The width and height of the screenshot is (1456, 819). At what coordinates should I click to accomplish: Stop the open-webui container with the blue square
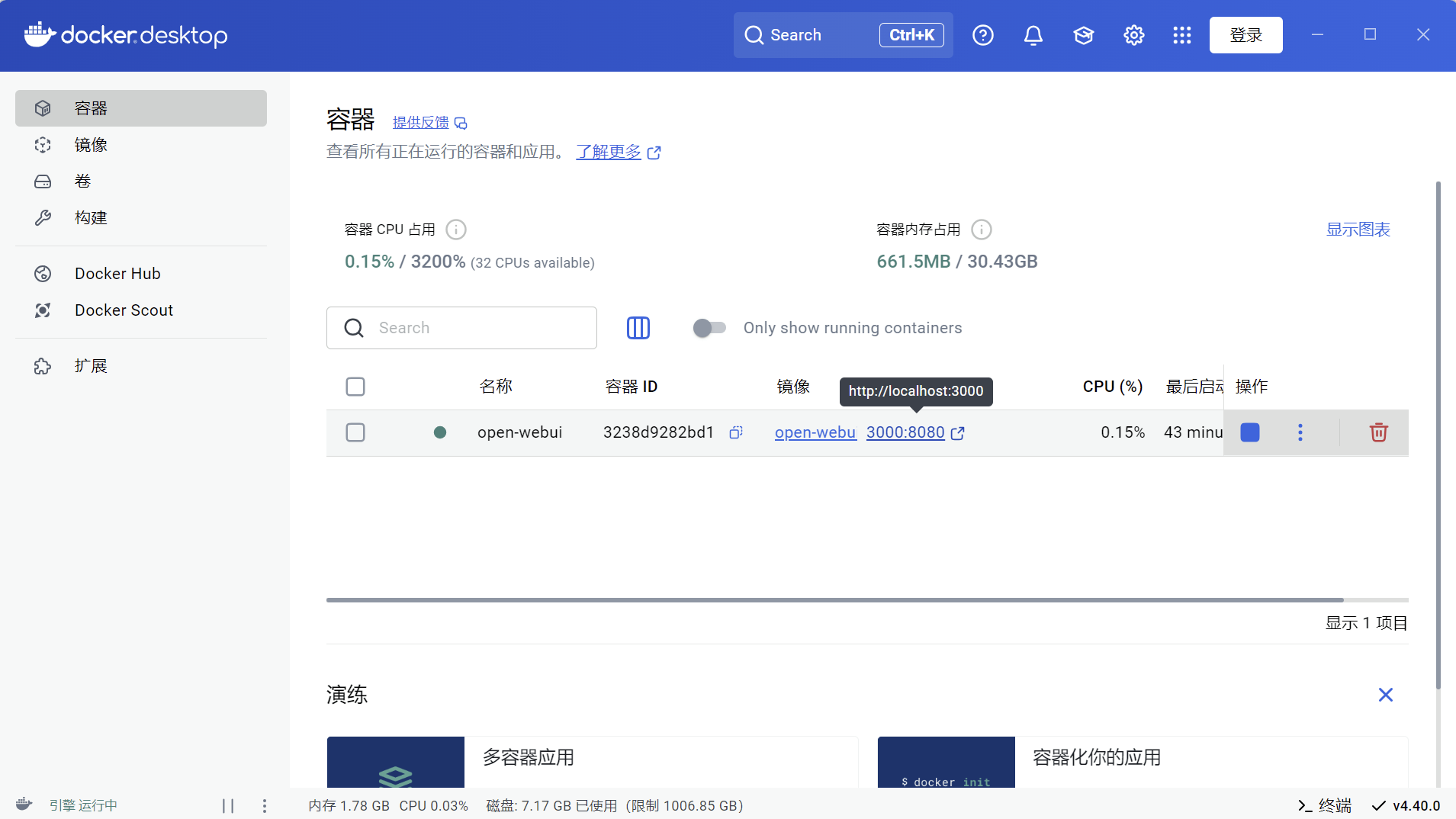tap(1249, 432)
